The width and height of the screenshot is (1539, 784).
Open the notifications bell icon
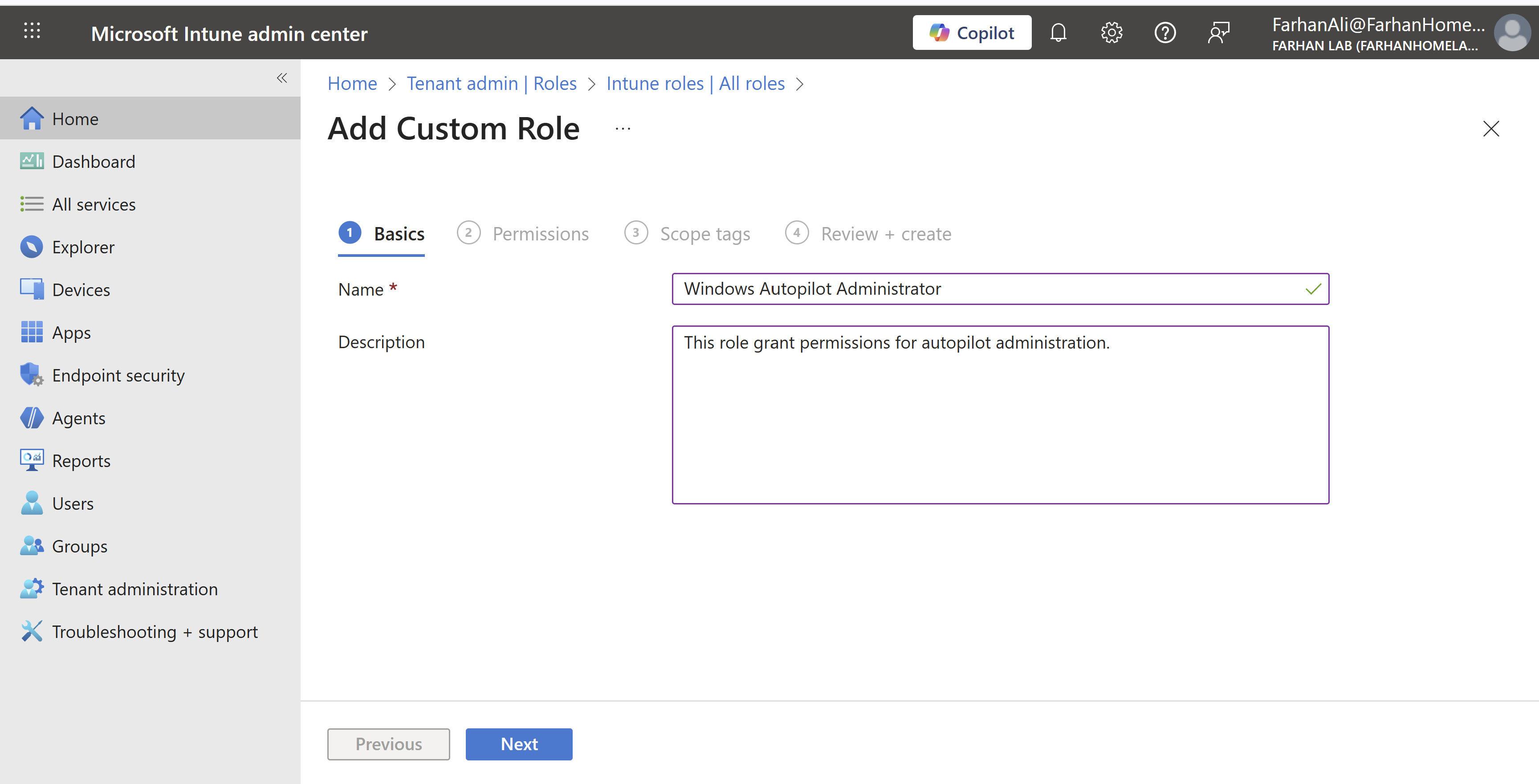1058,33
